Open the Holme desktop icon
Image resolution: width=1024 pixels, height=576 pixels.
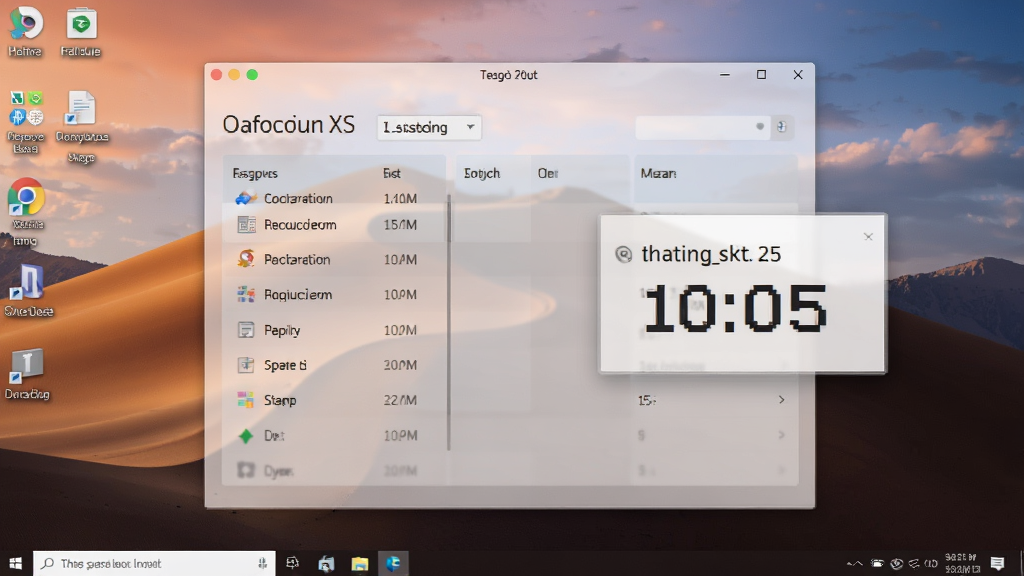25,24
